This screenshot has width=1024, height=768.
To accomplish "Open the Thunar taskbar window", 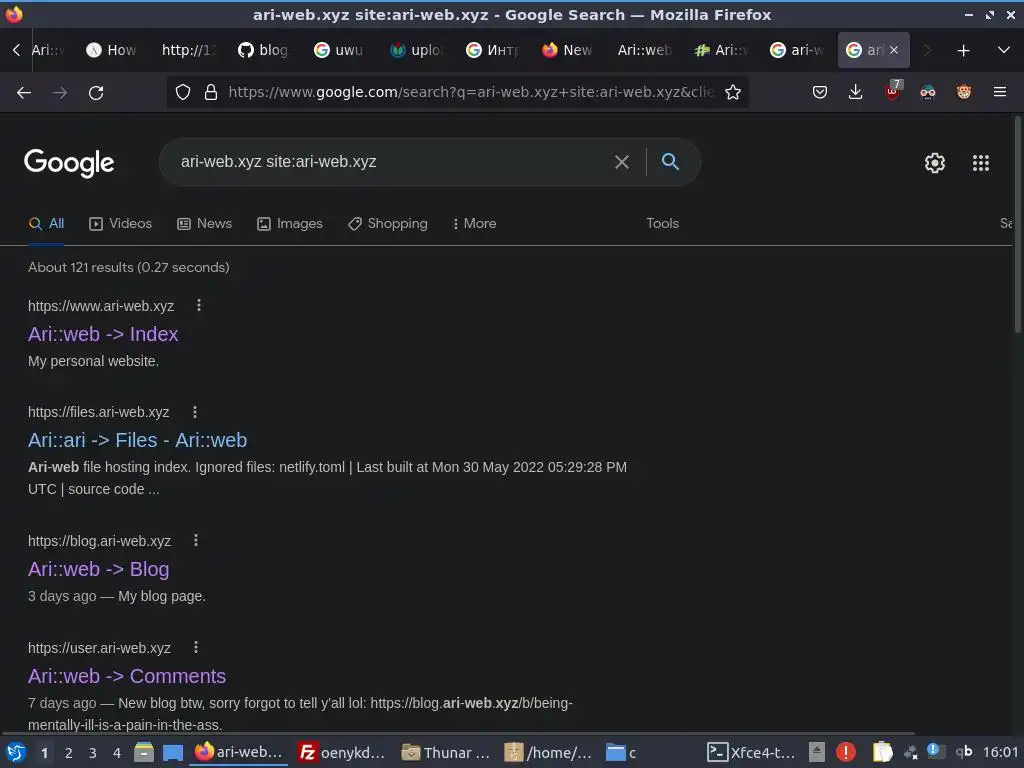I will (x=445, y=752).
